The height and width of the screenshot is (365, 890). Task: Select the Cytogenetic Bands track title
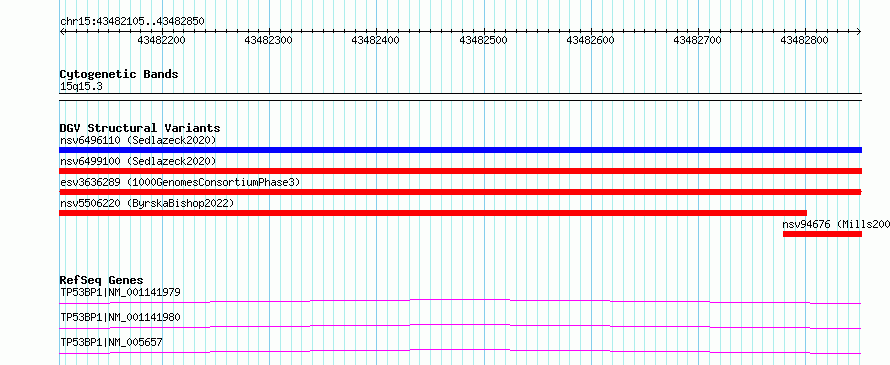coord(119,74)
